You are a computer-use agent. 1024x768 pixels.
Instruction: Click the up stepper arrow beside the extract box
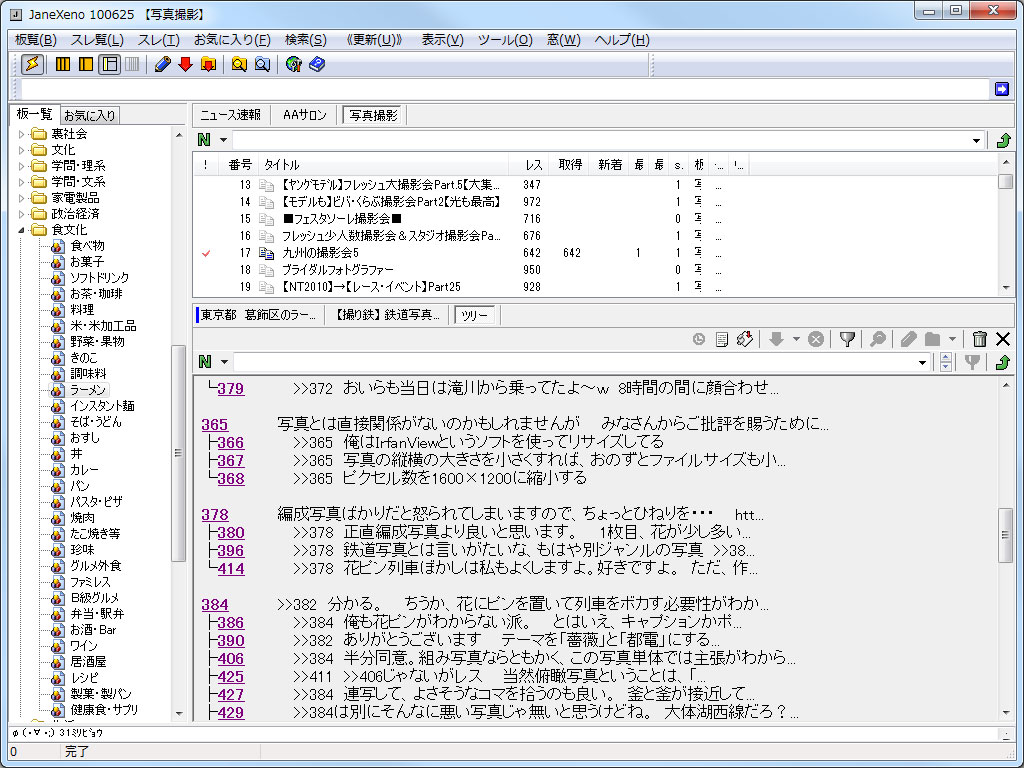945,357
